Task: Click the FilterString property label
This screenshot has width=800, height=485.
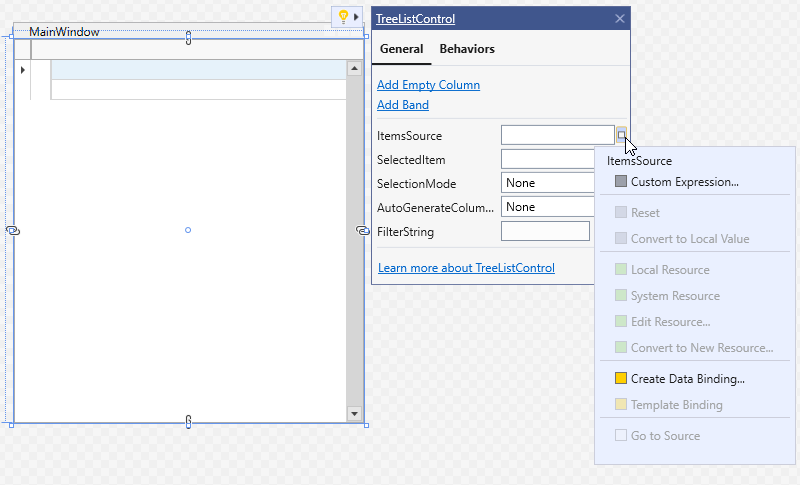Action: tap(405, 232)
